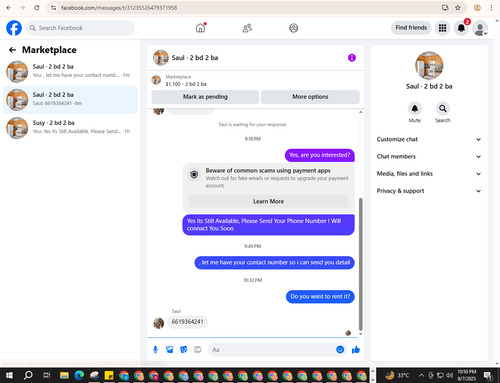Image resolution: width=500 pixels, height=383 pixels.
Task: Send a voice clip microphone icon
Action: (155, 349)
